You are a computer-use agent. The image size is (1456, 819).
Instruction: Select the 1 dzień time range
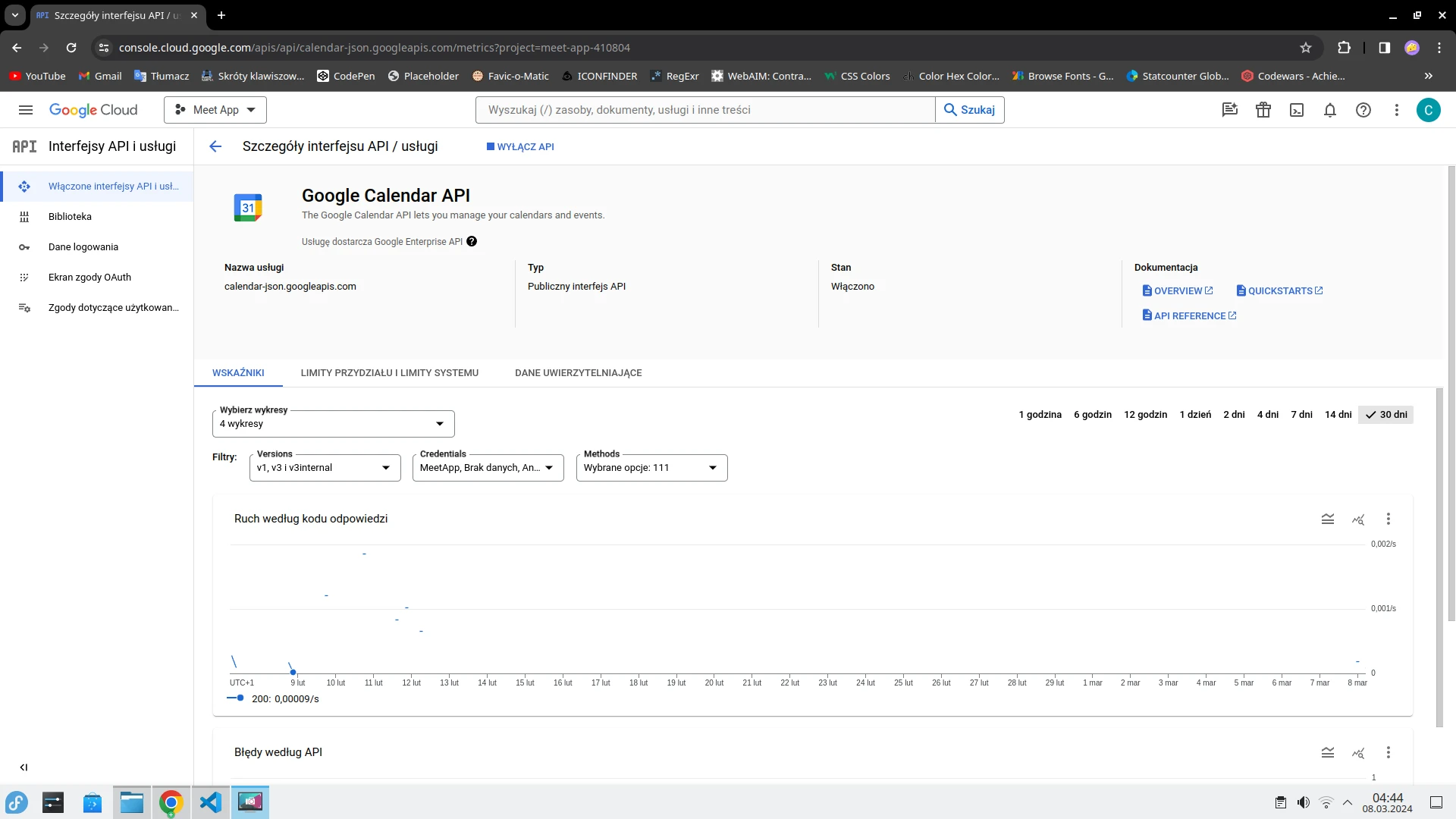click(1195, 415)
